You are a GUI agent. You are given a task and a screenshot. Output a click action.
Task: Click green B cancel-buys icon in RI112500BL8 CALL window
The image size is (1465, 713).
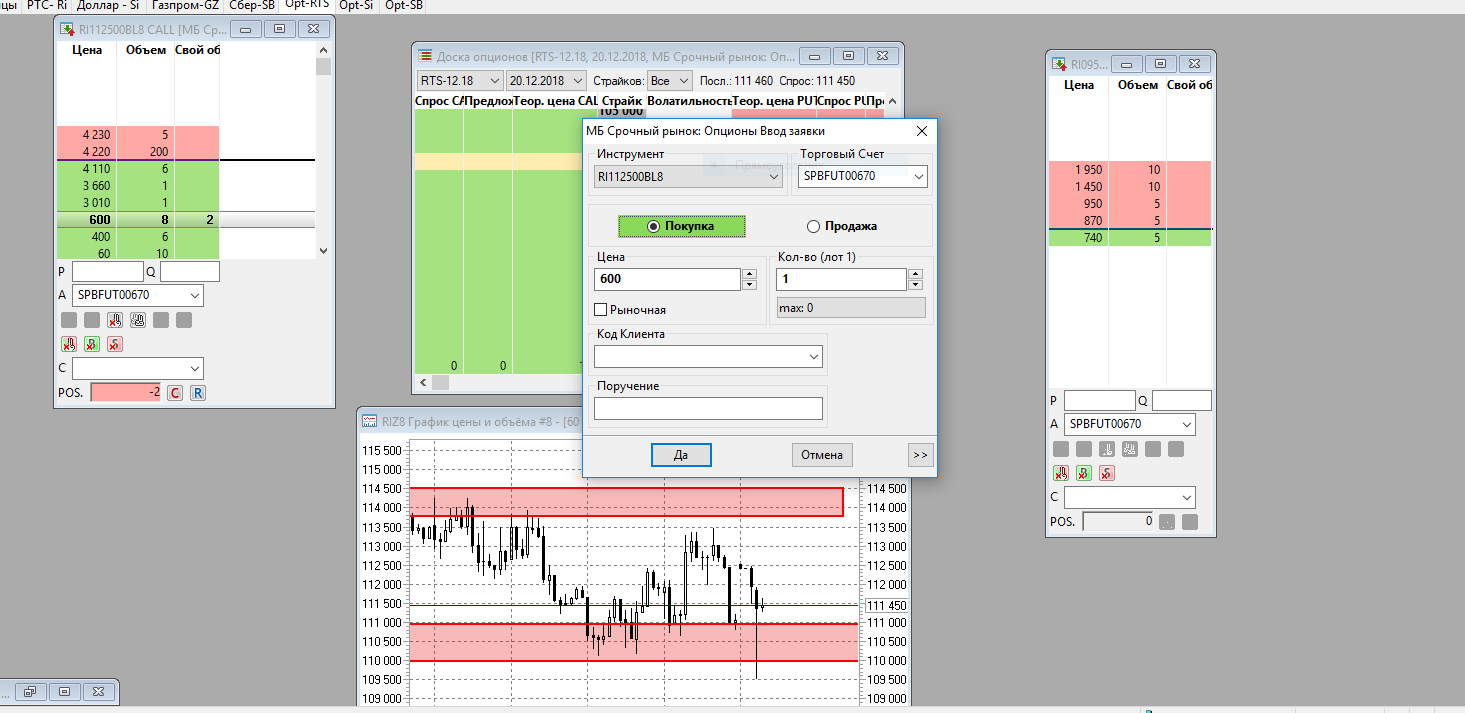[91, 345]
